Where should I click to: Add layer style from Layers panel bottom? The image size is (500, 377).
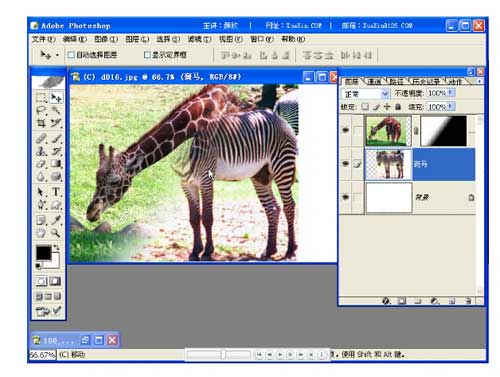pyautogui.click(x=386, y=301)
